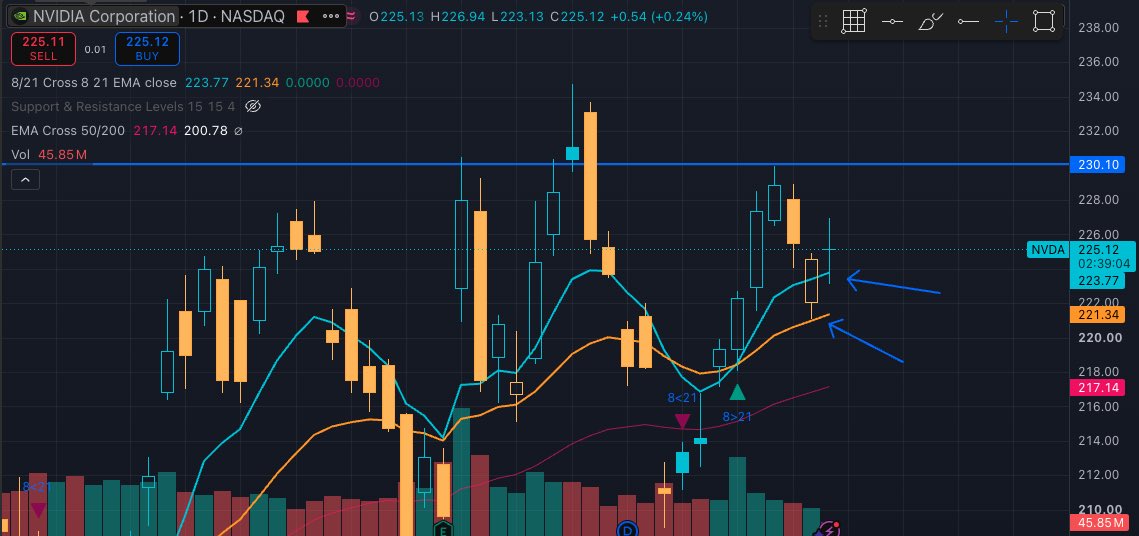Click the NVIDIA green logo icon
This screenshot has height=536, width=1139.
pos(21,16)
